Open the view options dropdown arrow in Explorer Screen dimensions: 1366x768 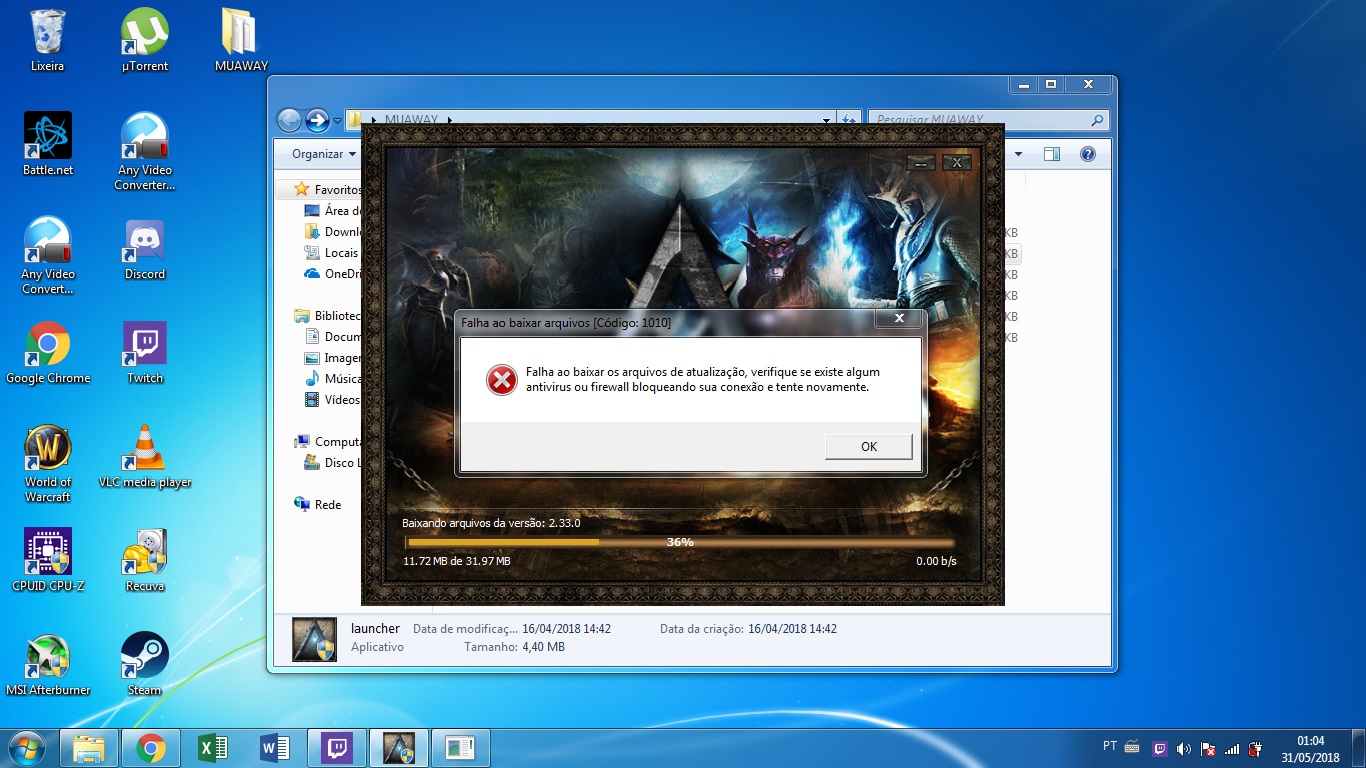[x=1019, y=154]
